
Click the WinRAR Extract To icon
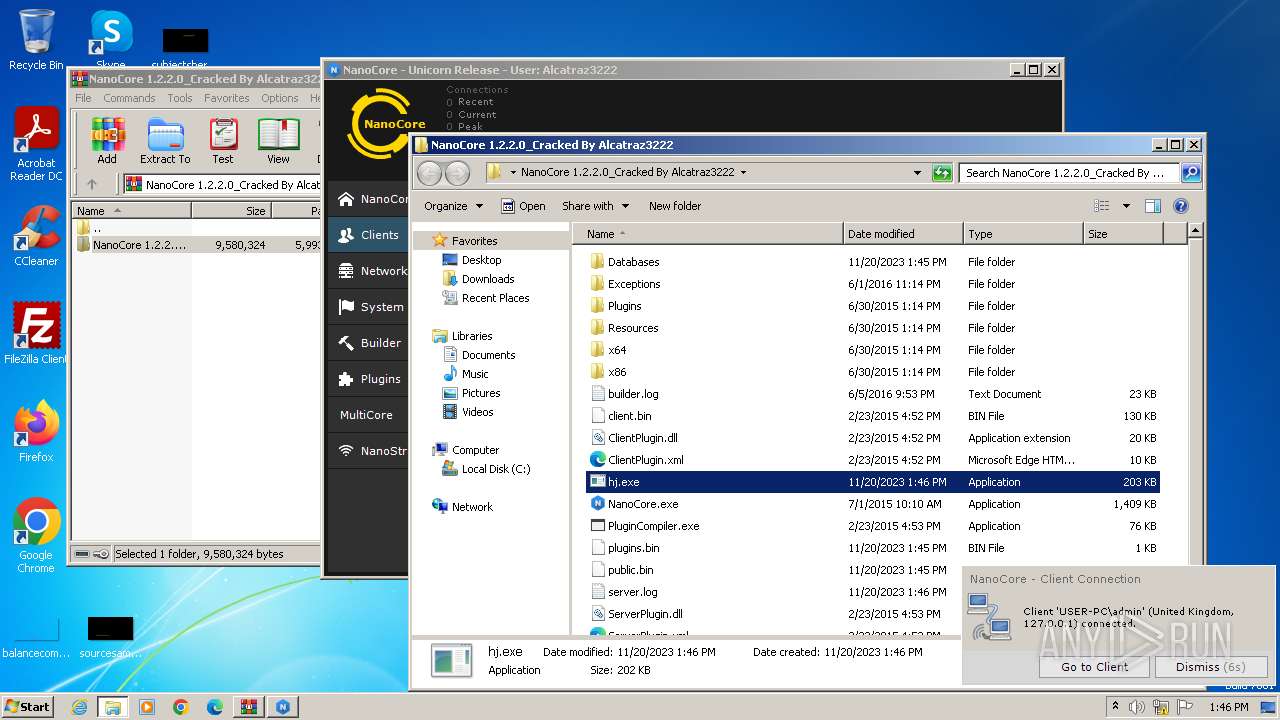click(x=165, y=141)
